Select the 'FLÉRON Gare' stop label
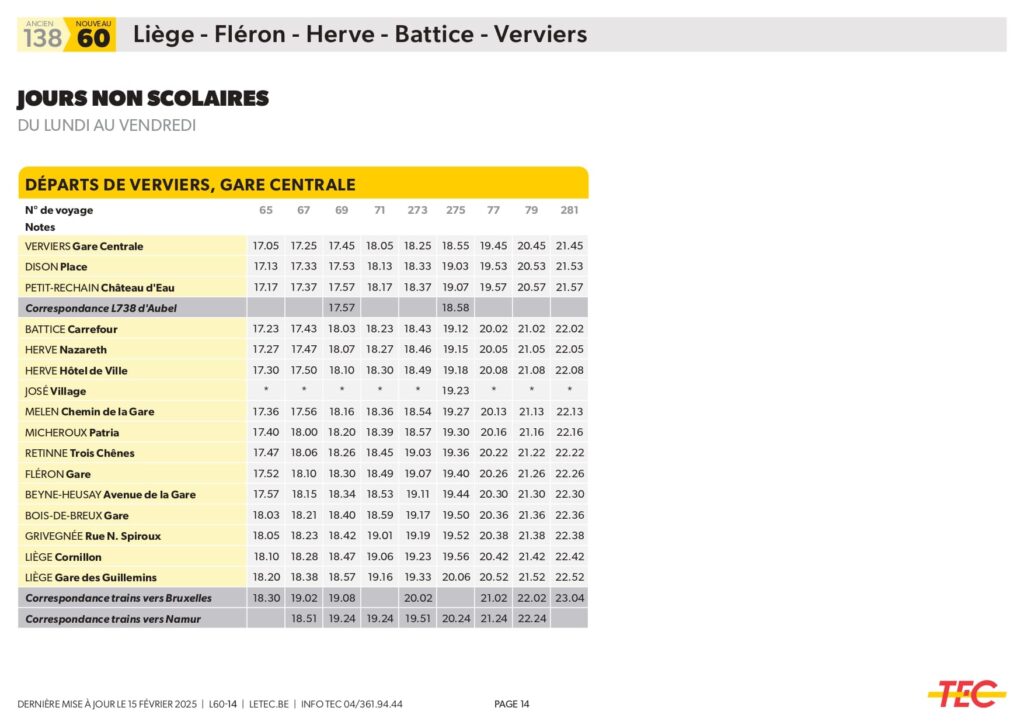Screen dimensions: 1024x725 pyautogui.click(x=58, y=474)
